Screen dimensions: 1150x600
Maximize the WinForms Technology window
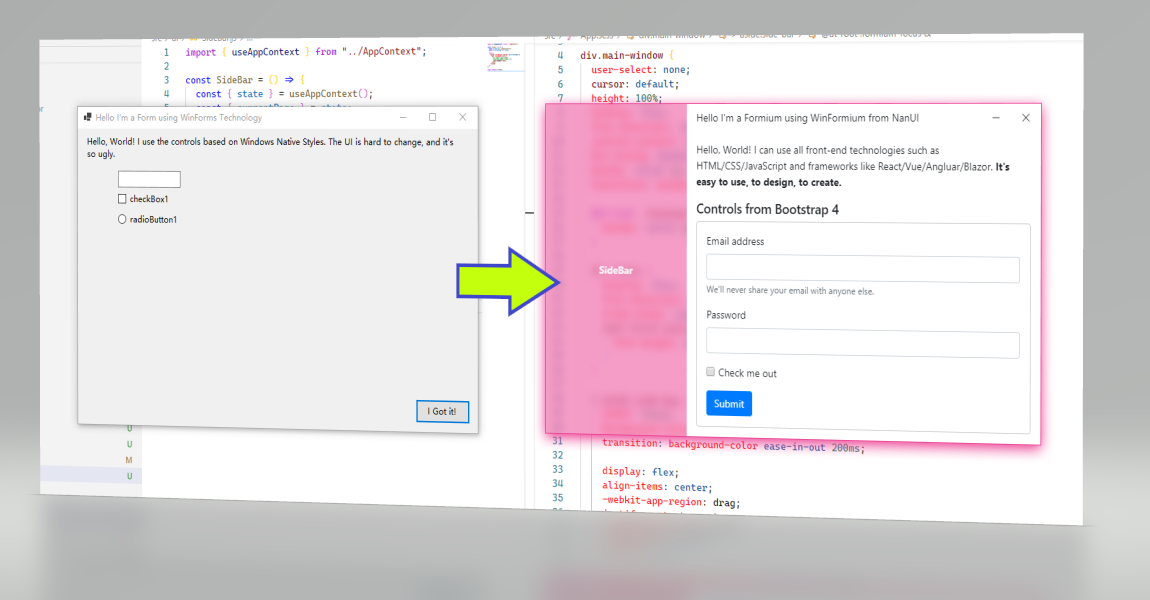[x=432, y=117]
